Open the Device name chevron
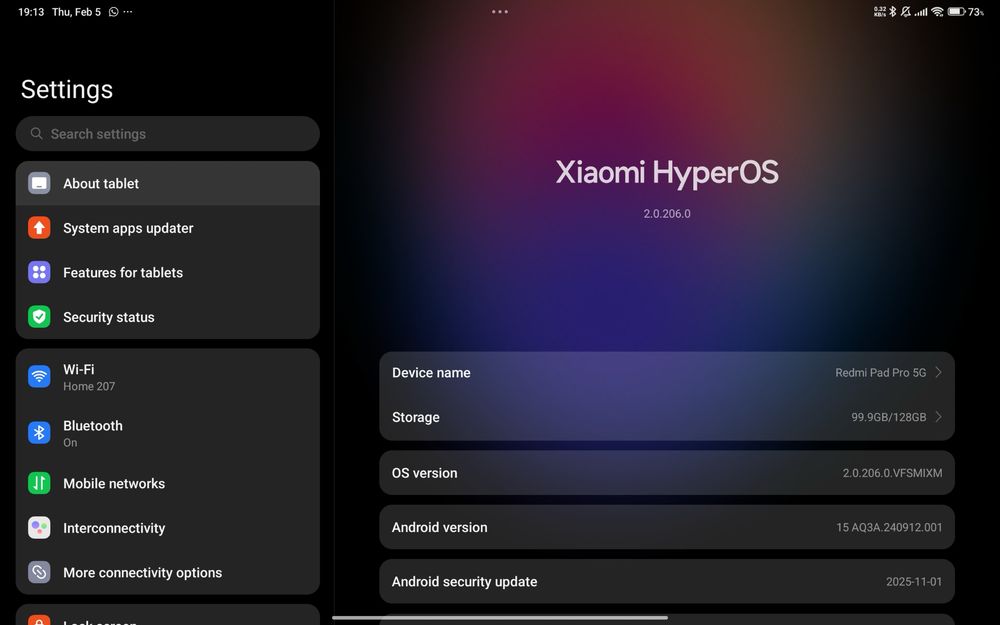Image resolution: width=1000 pixels, height=625 pixels. coord(938,372)
